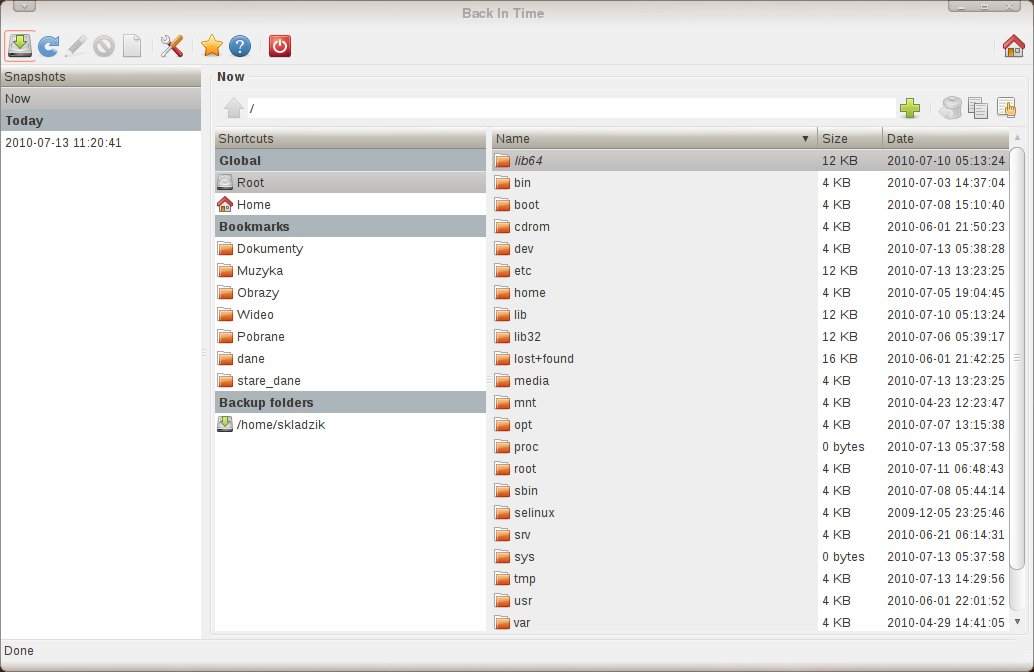The height and width of the screenshot is (672, 1034).
Task: Click the gold star icon
Action: 212,46
